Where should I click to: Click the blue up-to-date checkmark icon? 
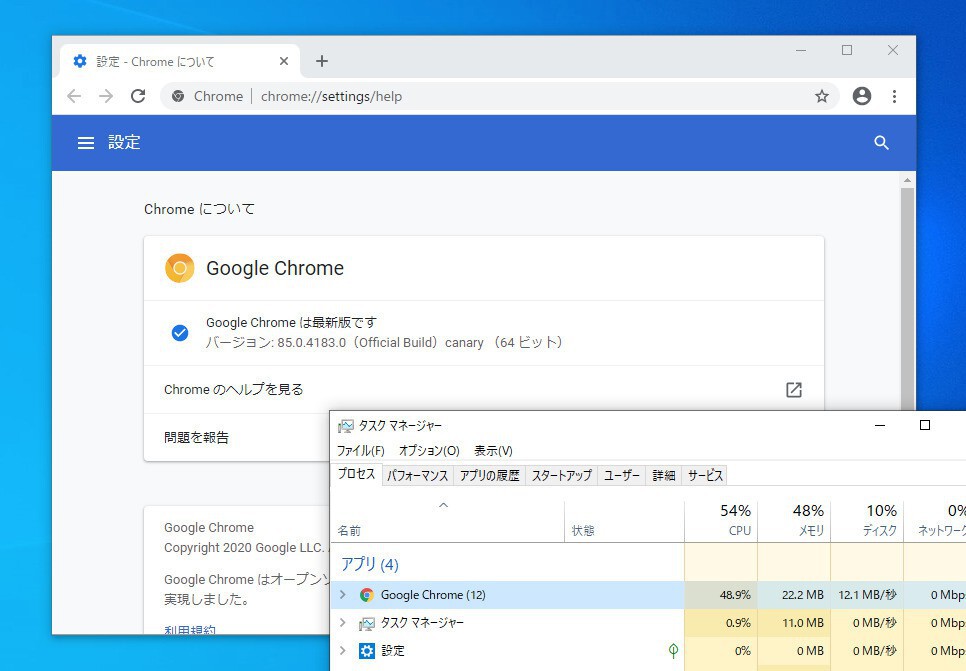179,333
